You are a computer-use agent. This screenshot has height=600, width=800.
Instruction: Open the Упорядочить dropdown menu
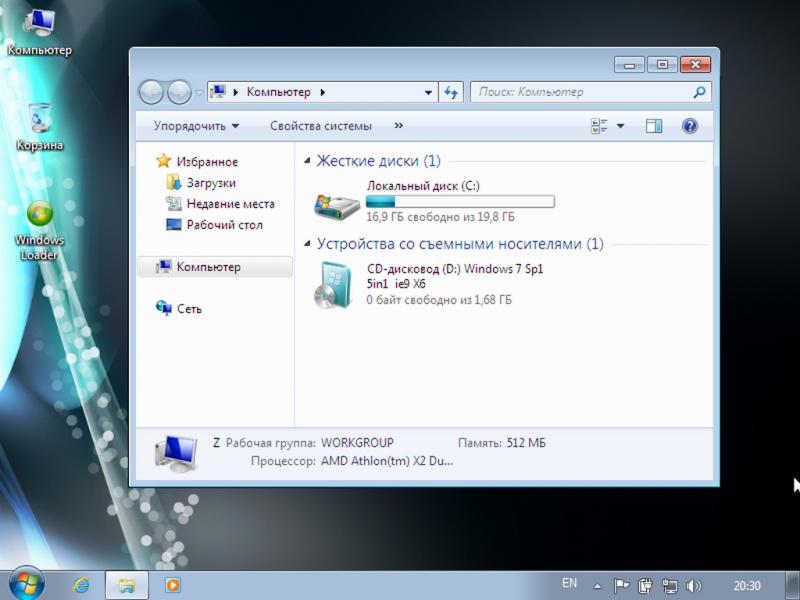click(196, 126)
